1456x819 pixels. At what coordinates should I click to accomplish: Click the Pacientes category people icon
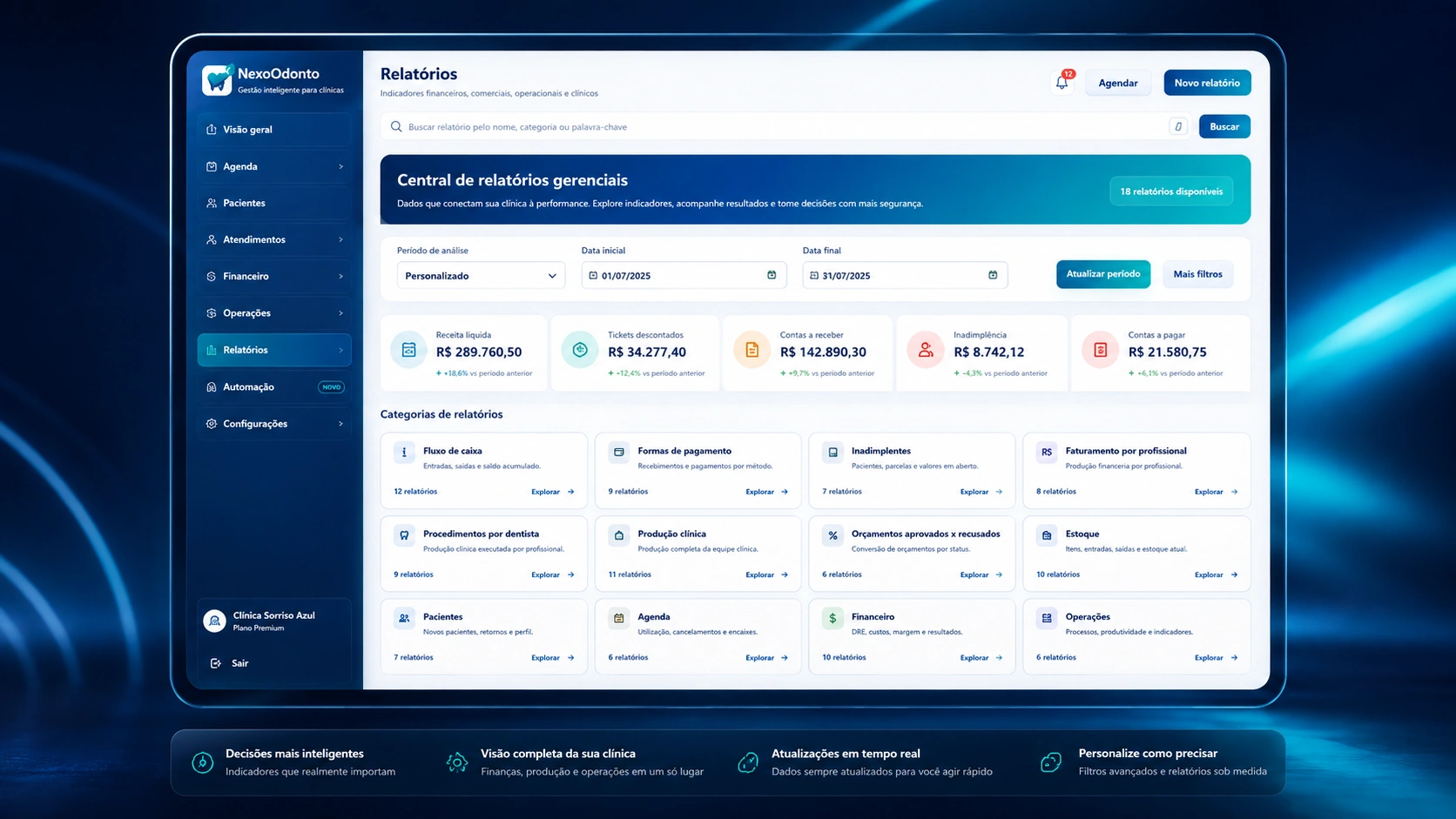pyautogui.click(x=404, y=618)
